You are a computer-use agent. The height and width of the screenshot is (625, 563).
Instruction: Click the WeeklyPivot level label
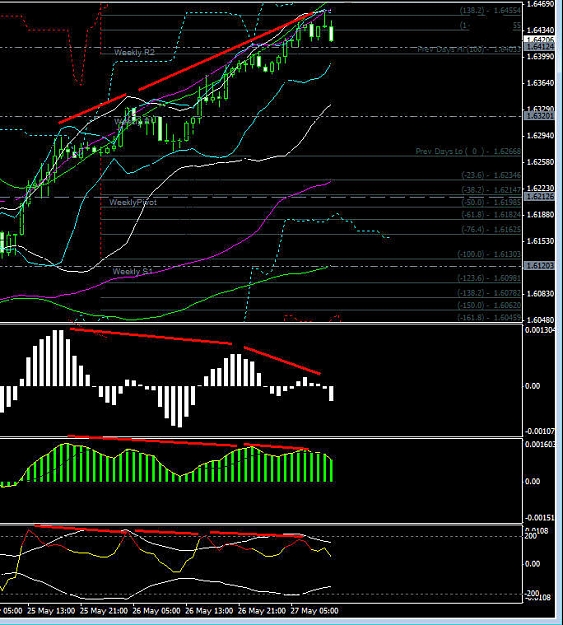coord(133,202)
